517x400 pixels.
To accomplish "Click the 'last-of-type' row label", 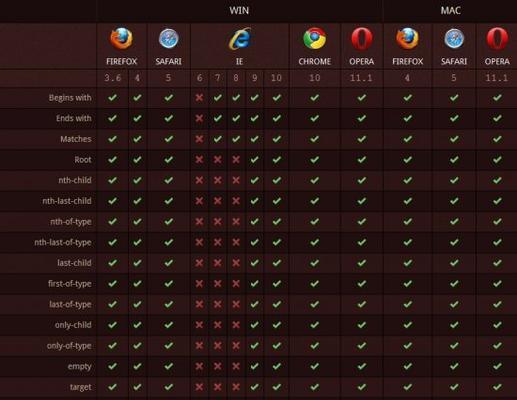I will [70, 304].
